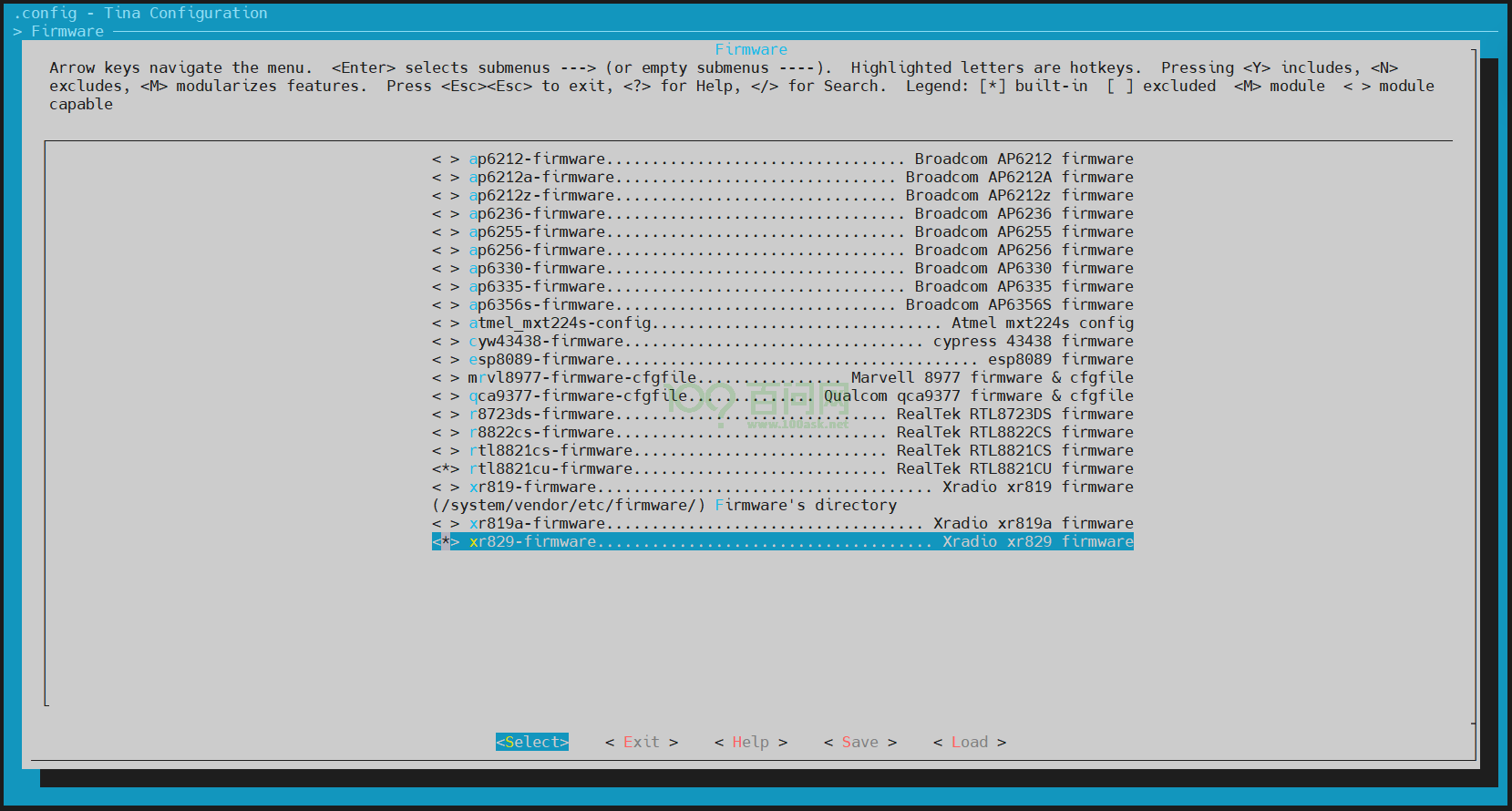This screenshot has height=811, width=1512.
Task: Click the Load button
Action: point(969,742)
